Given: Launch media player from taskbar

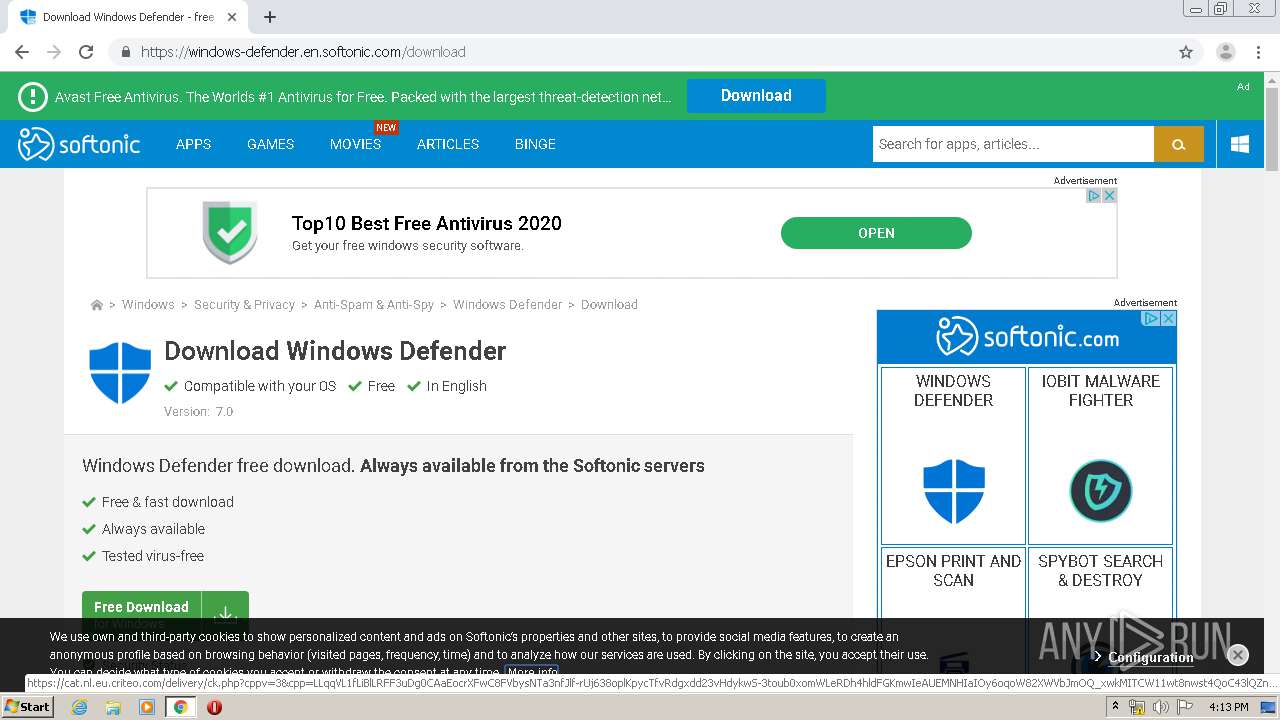Looking at the screenshot, I should click(146, 707).
